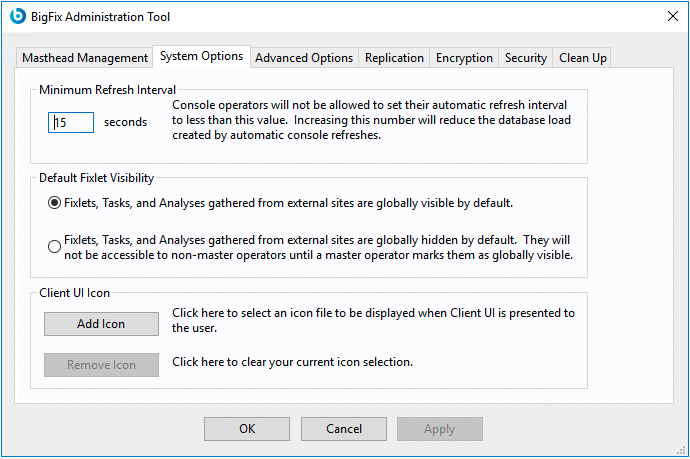
Task: Click the refresh interval seconds input field
Action: [71, 122]
